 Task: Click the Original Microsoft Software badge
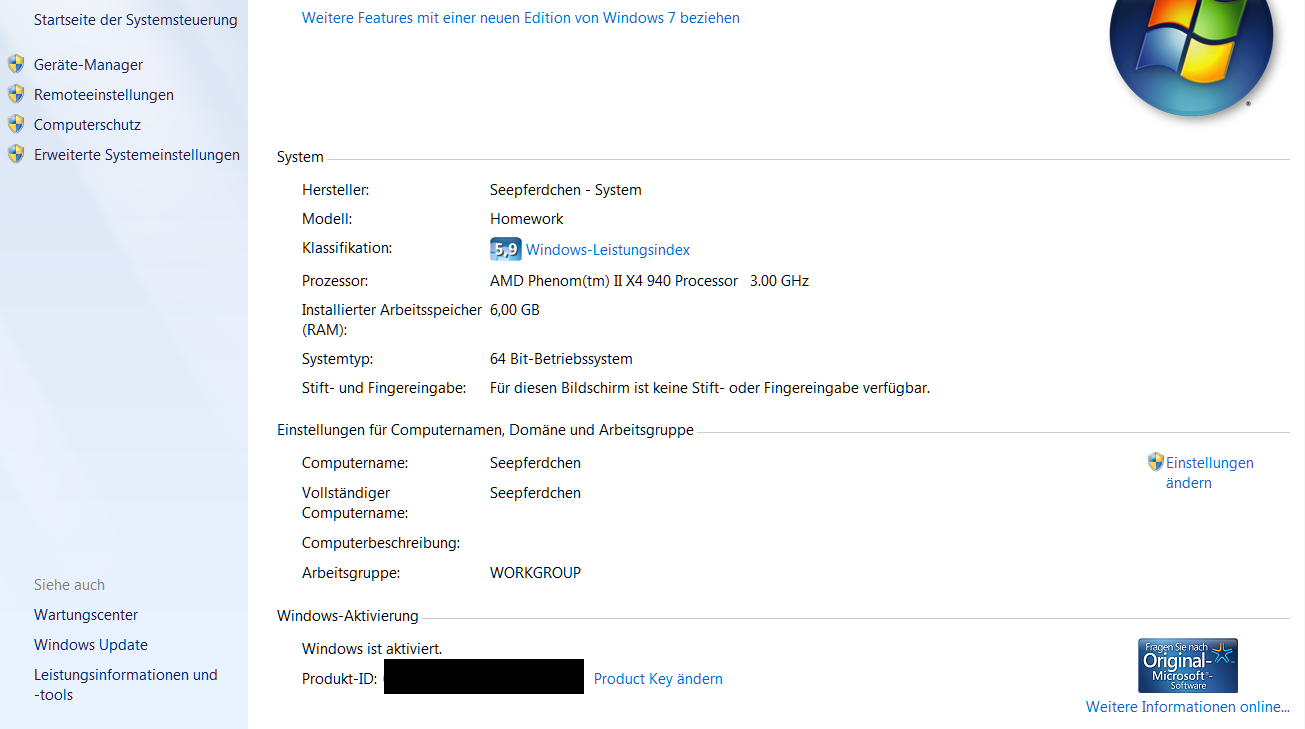[x=1188, y=665]
